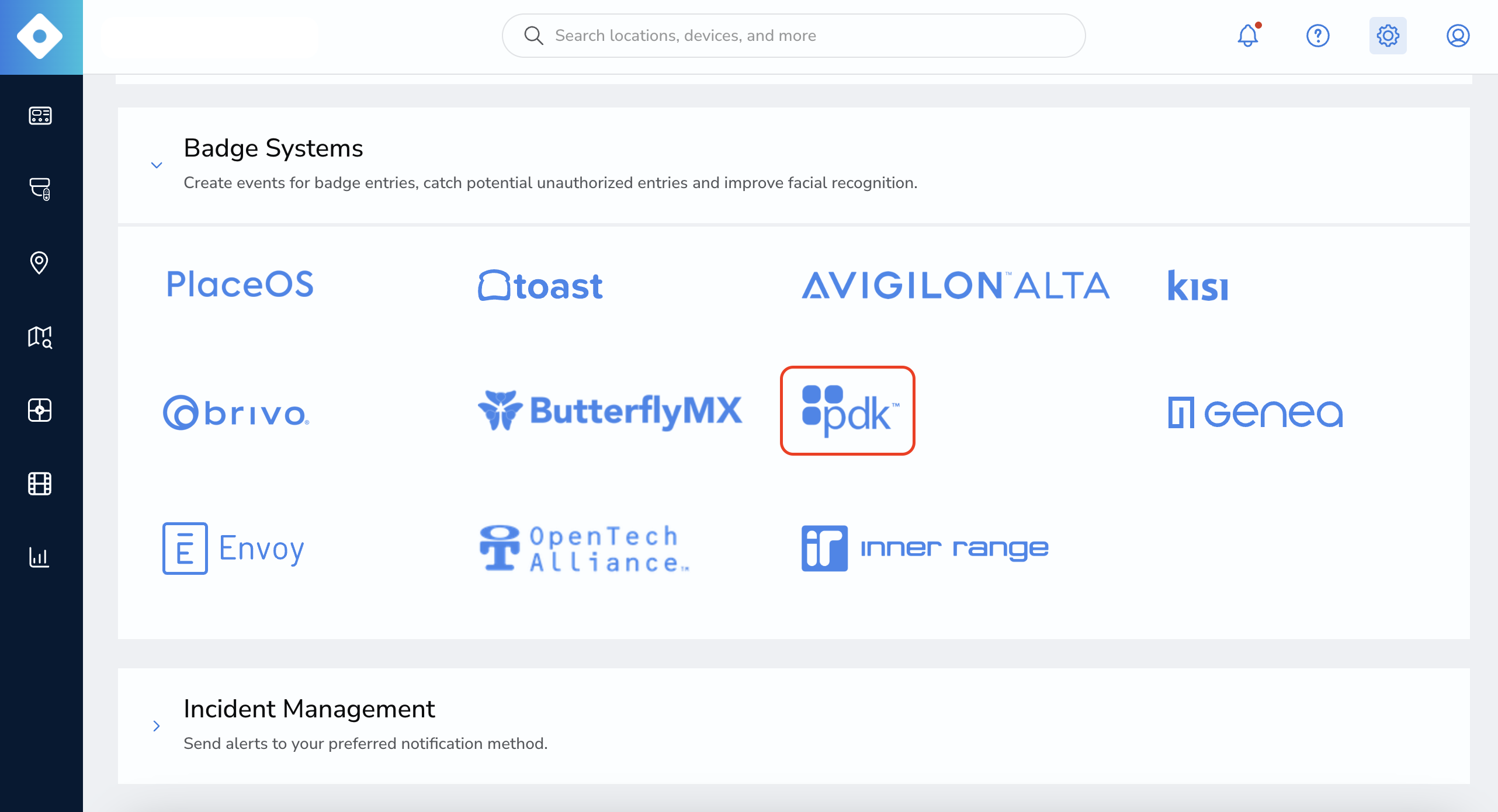Open the map search sidebar icon

(x=40, y=336)
